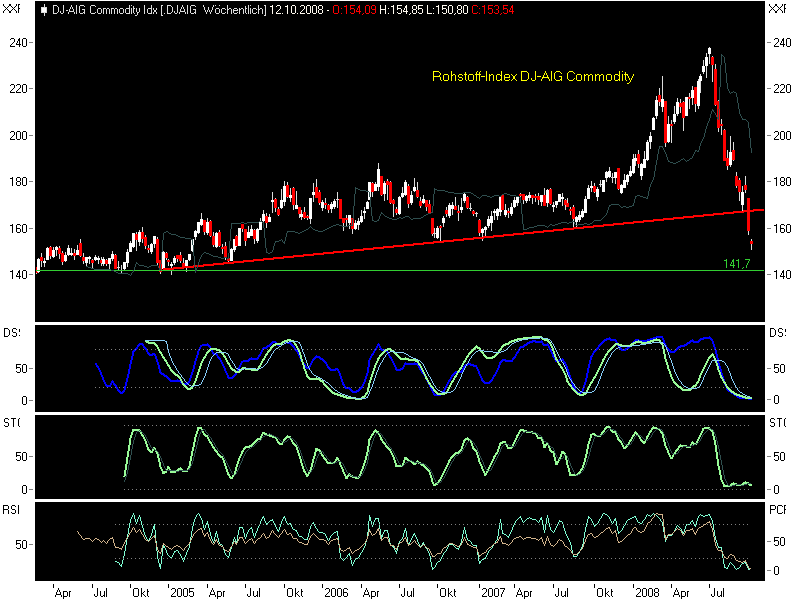Click the 'Okt' label just before 2008
800x600 pixels.
click(x=605, y=592)
